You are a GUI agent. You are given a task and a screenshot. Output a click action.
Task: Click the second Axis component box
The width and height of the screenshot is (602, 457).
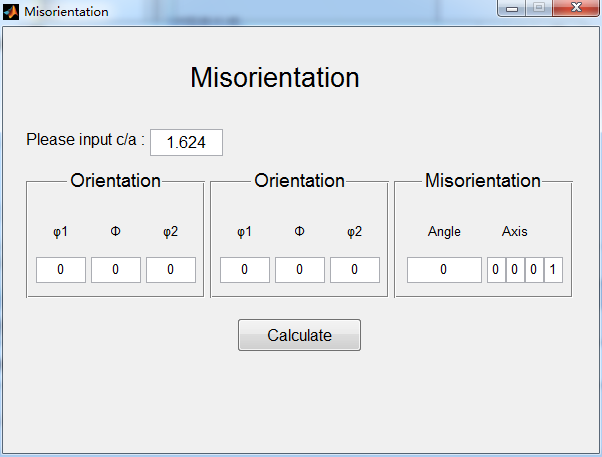[515, 270]
